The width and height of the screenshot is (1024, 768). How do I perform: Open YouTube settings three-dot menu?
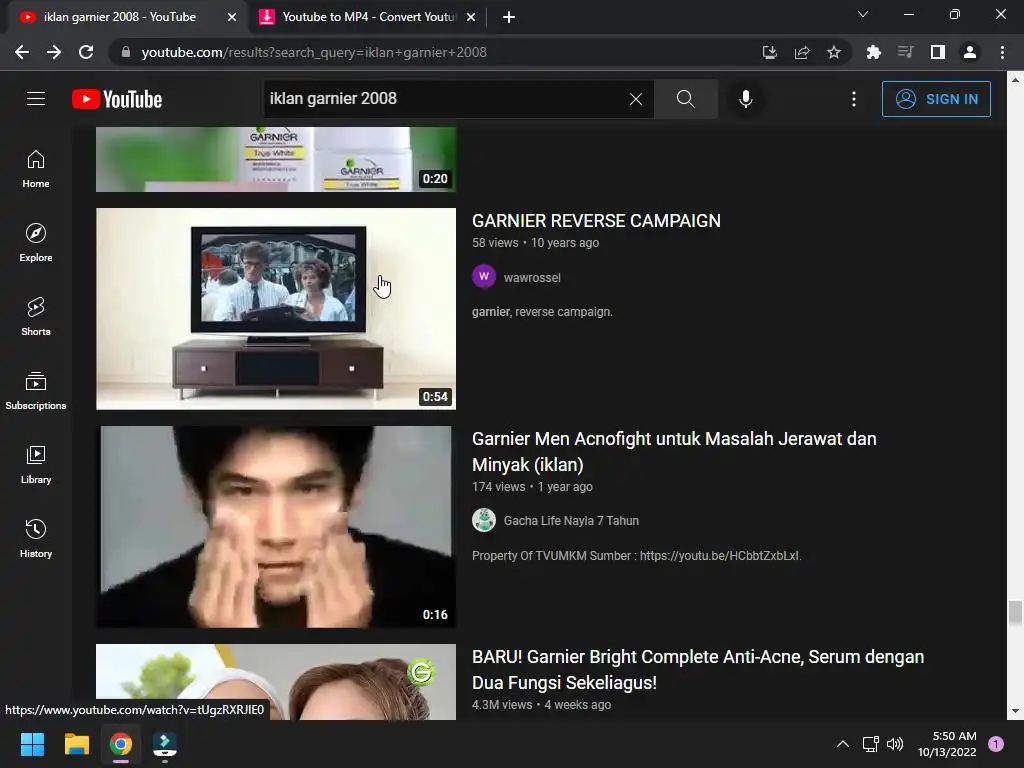[854, 99]
